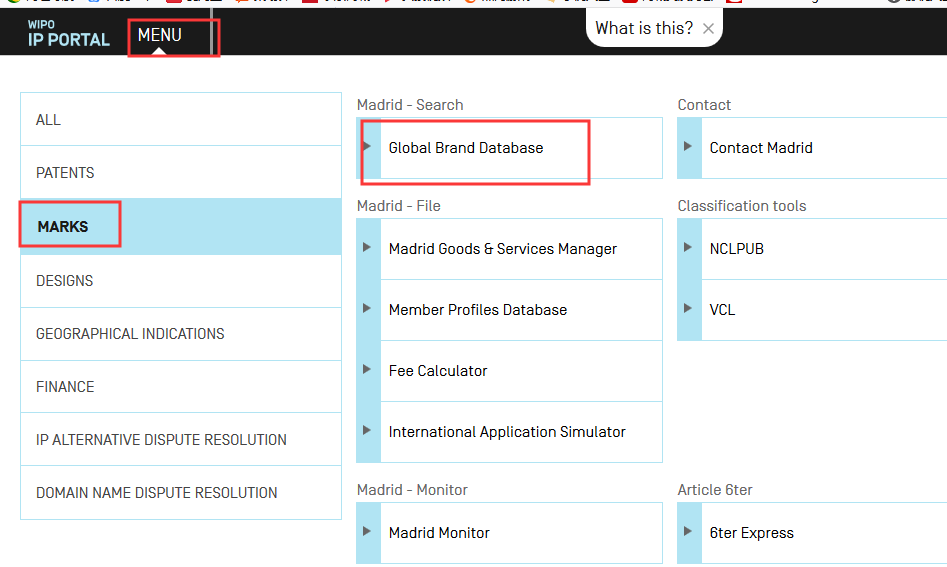
Task: Open 6ter Express
Action: 751,533
